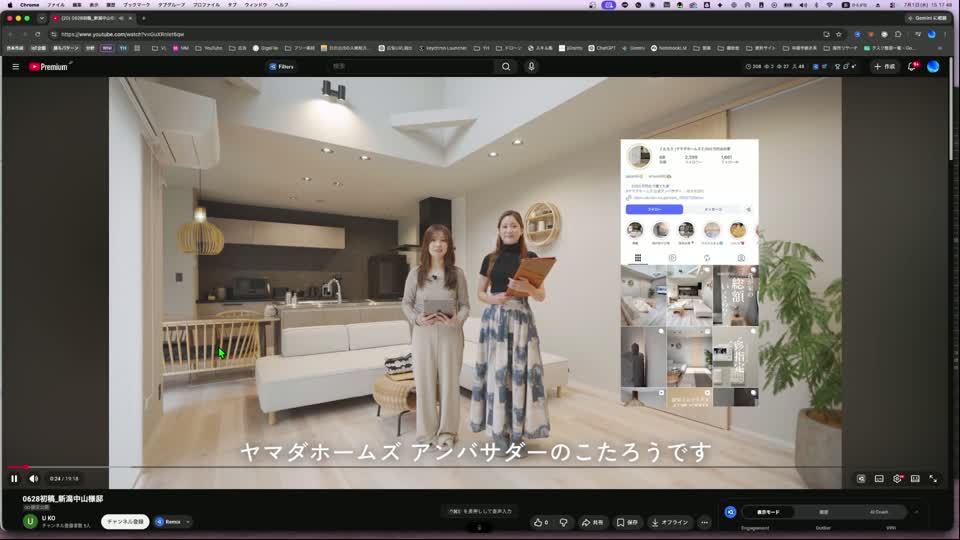Mute the video volume speaker

click(34, 479)
